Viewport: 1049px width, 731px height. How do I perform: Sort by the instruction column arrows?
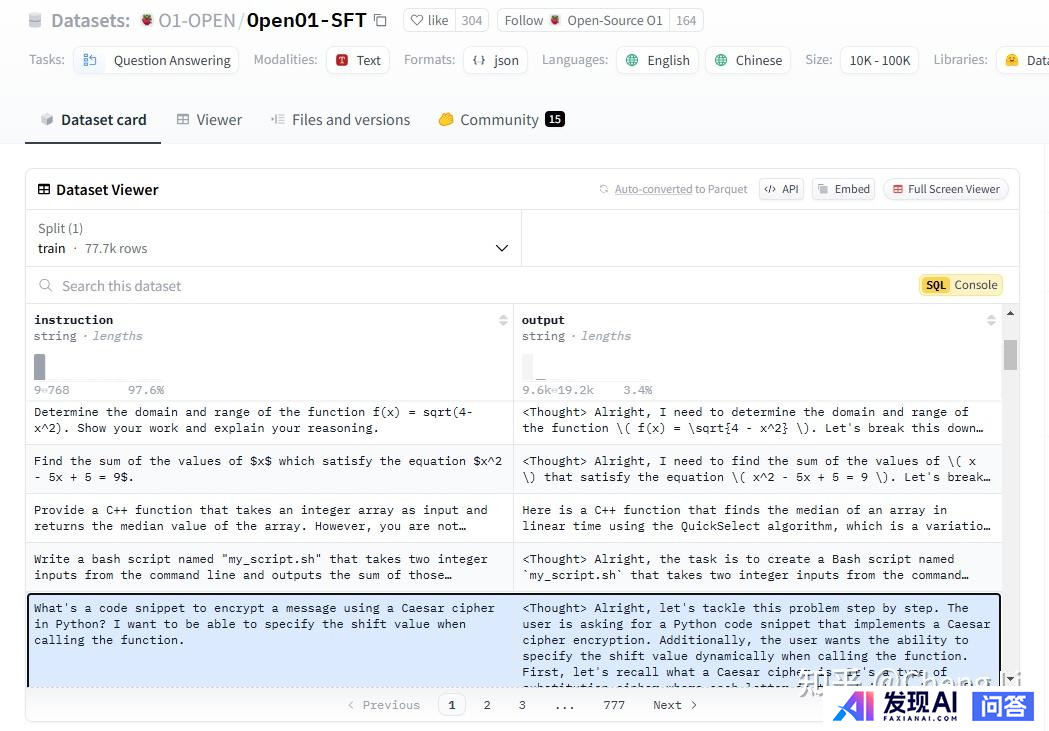coord(503,320)
